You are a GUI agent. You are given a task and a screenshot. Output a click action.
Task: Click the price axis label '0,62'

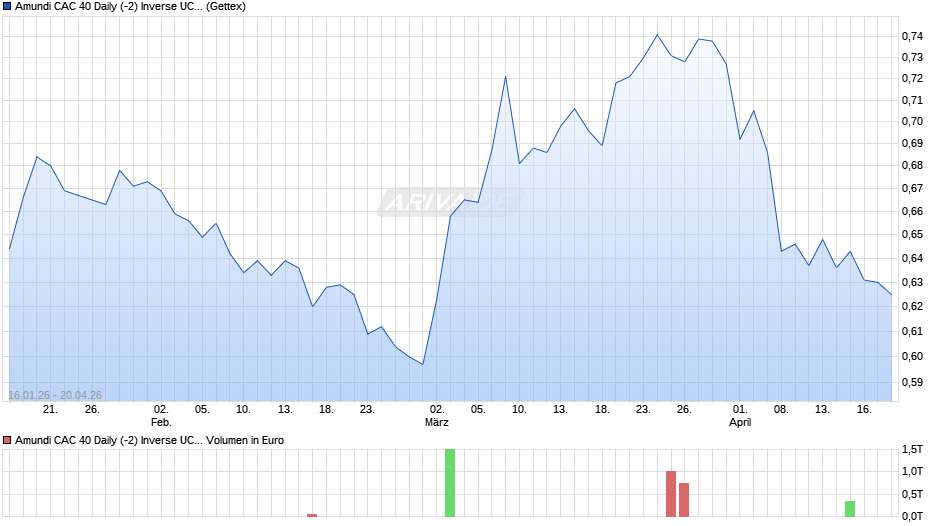point(912,306)
